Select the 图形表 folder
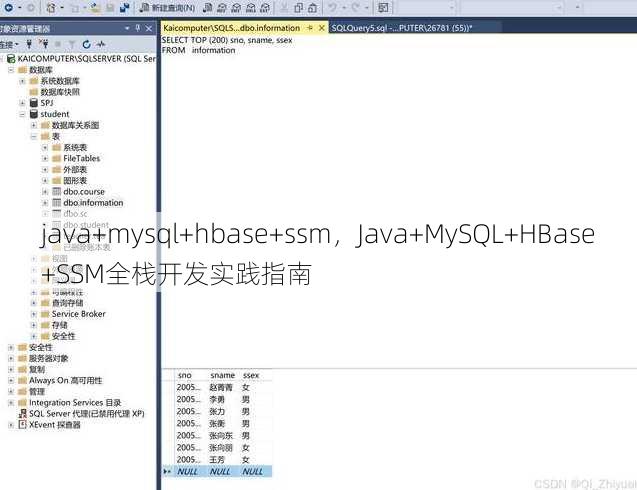Viewport: 637px width, 490px height. tap(75, 180)
